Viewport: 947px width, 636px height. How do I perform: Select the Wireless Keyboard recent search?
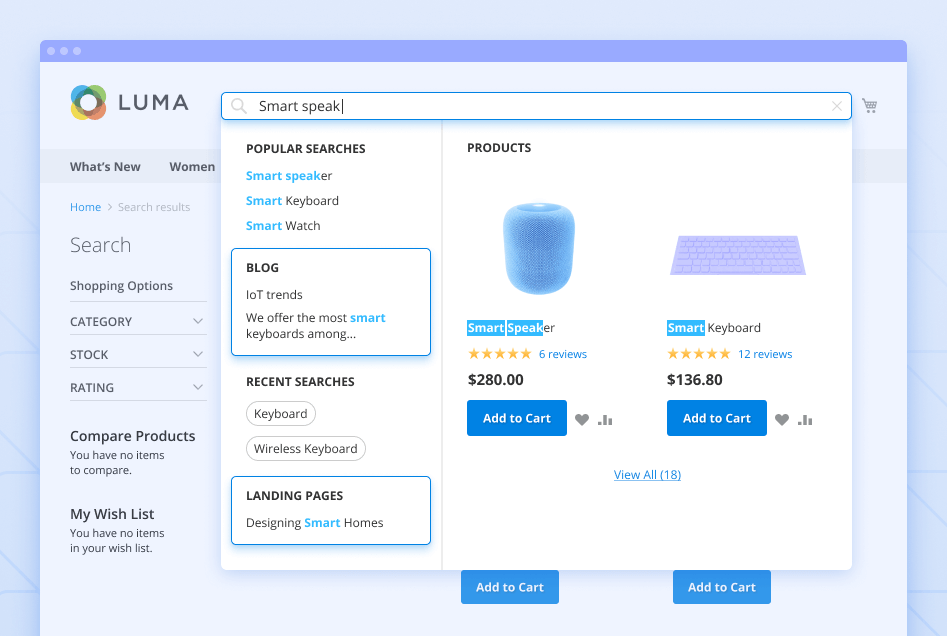coord(306,449)
